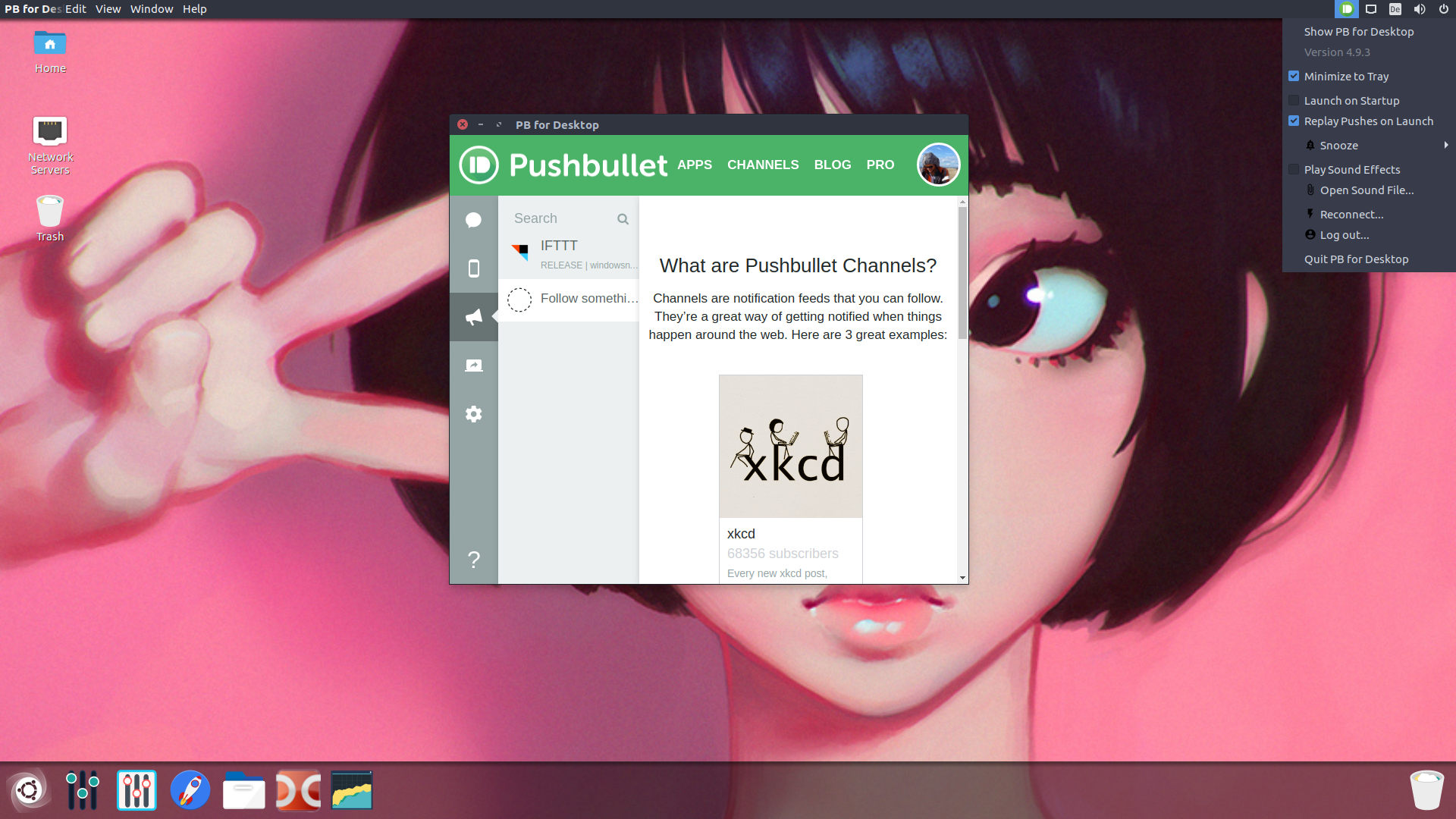This screenshot has width=1456, height=819.
Task: Click the Pushbullet settings gear icon
Action: 475,414
